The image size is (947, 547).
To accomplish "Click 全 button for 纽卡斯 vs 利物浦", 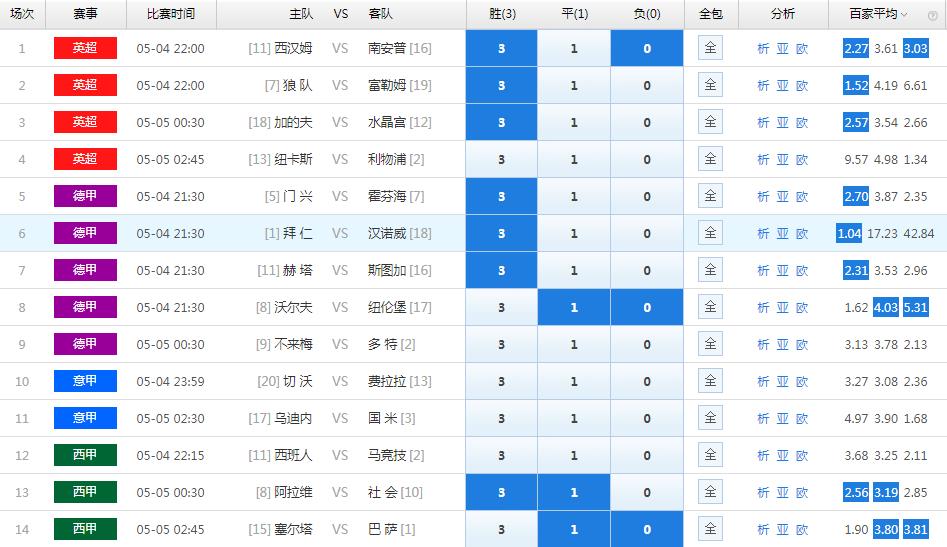I will pos(710,159).
